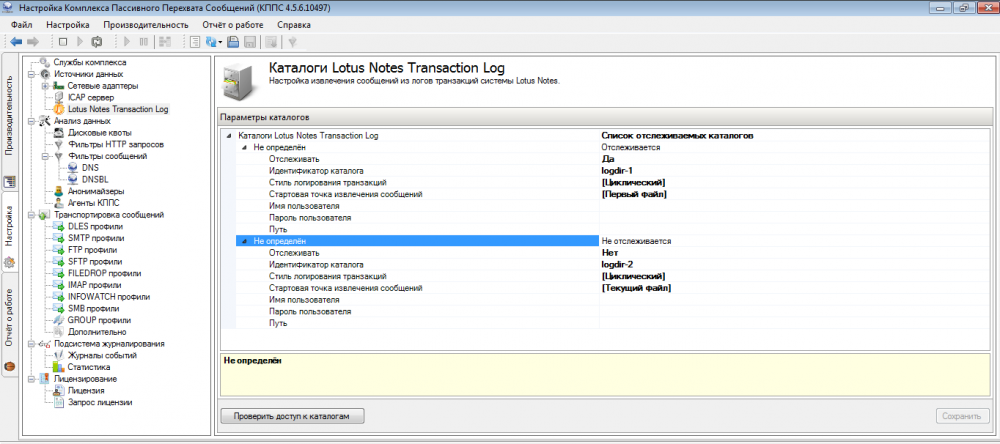1000x444 pixels.
Task: Click the gear icon on the left sidebar strip
Action: tap(11, 262)
